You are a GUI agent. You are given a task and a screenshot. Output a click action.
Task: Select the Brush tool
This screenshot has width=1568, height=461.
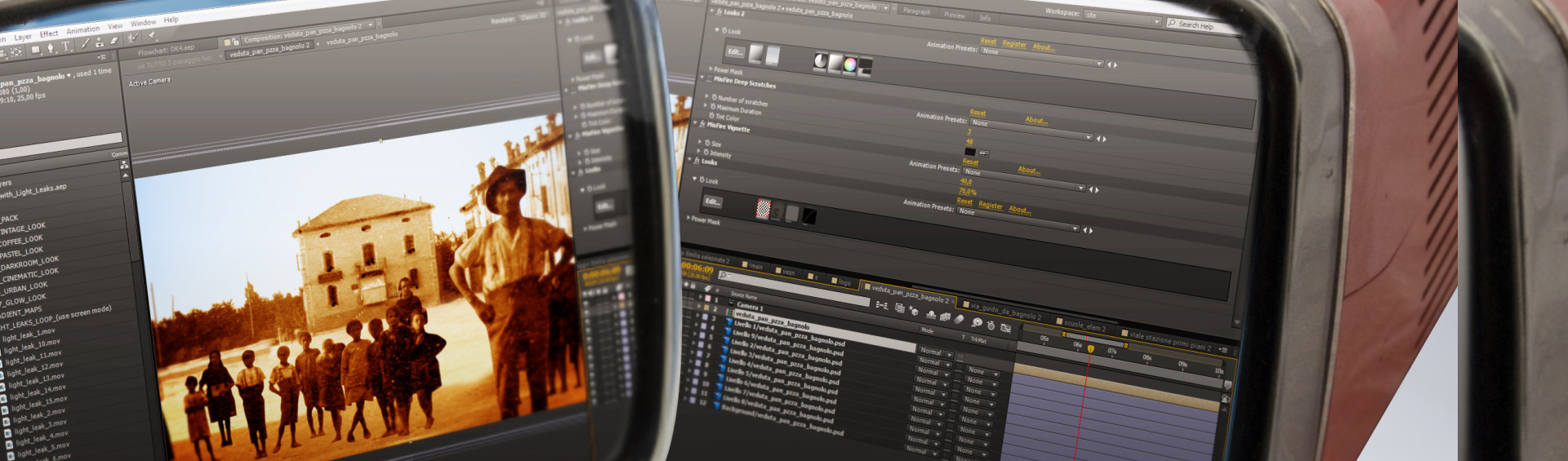click(x=85, y=44)
